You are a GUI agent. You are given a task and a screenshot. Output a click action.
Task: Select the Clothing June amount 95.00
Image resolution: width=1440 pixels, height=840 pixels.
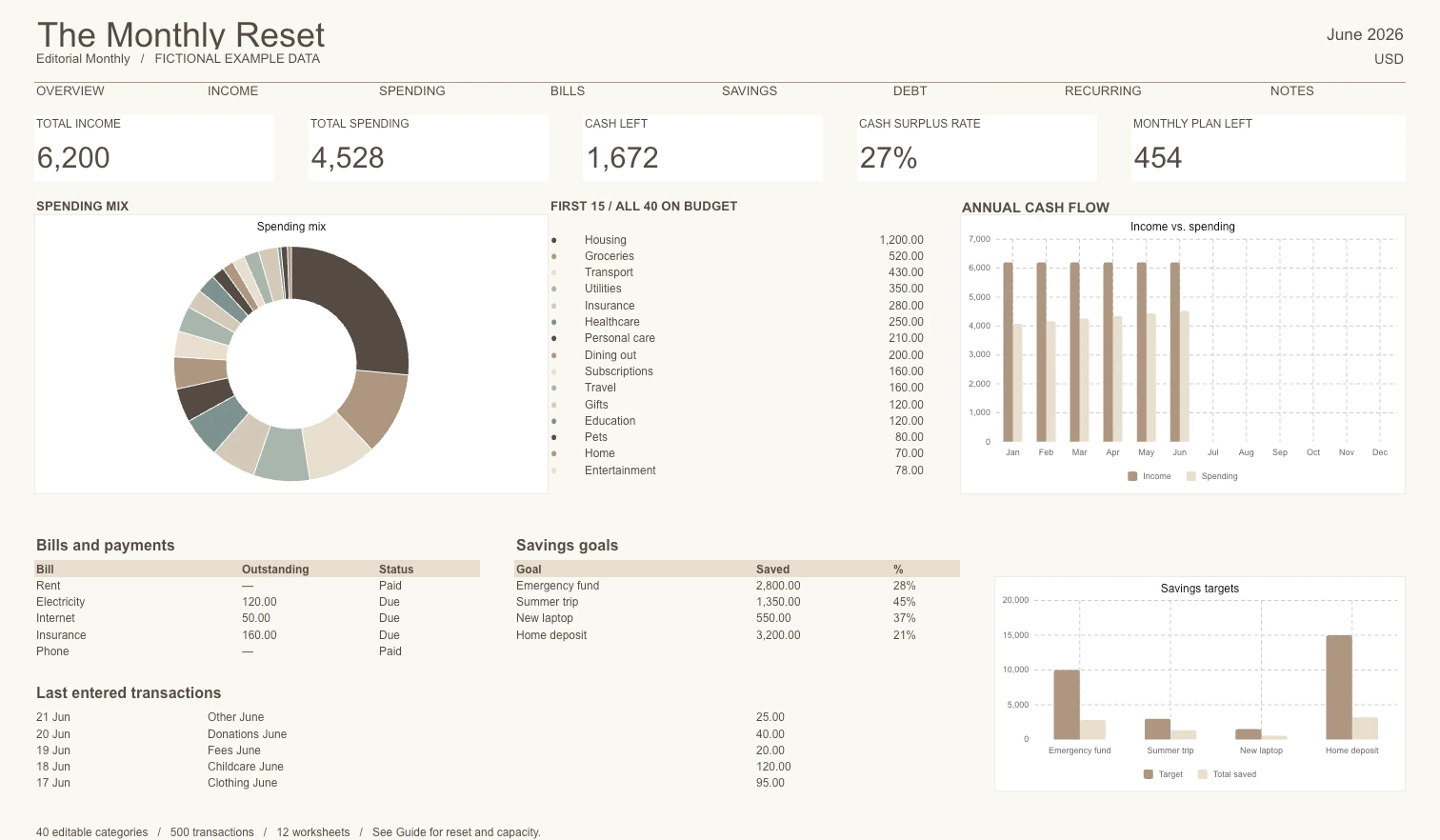coord(770,783)
